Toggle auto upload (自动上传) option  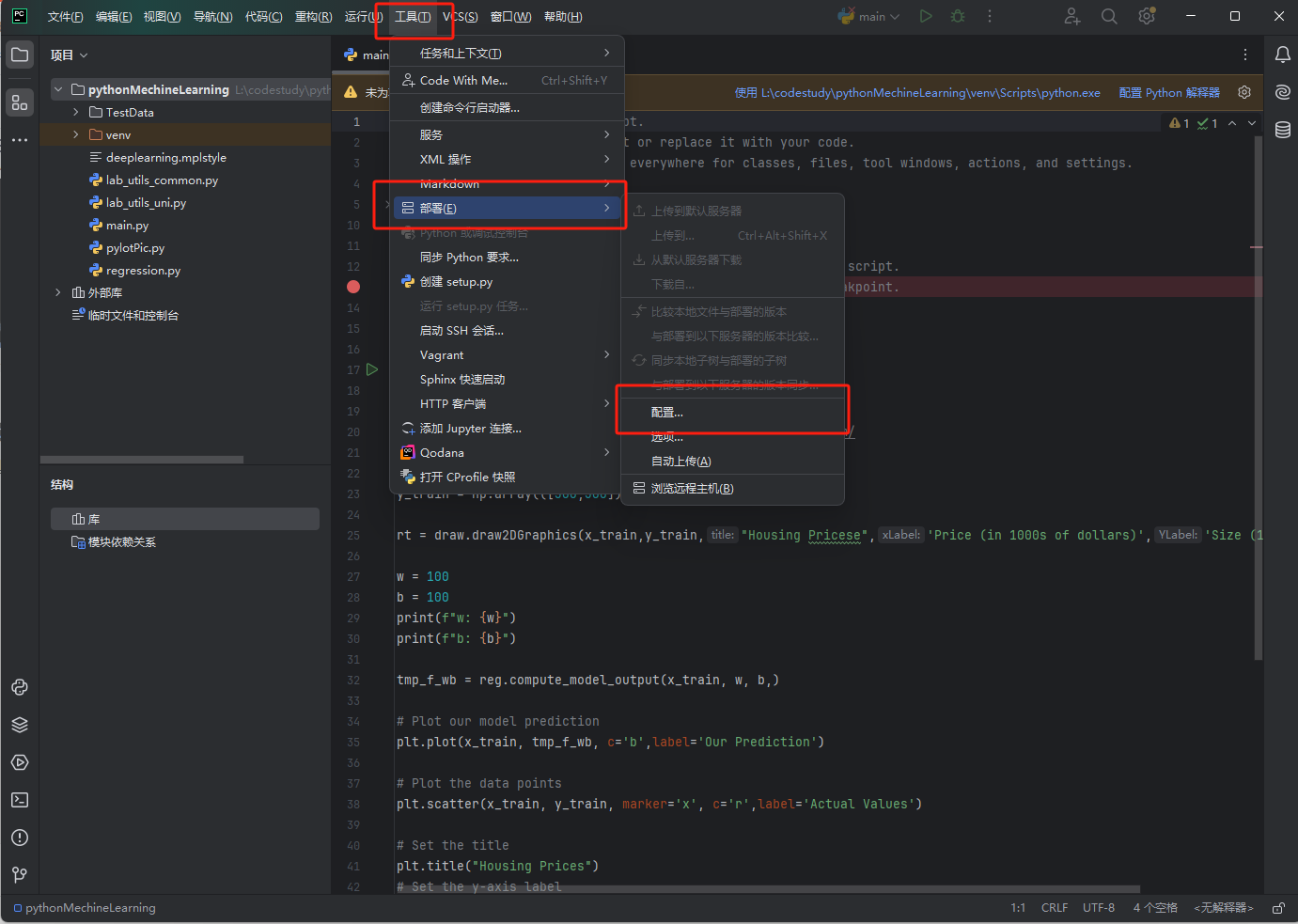(x=680, y=462)
